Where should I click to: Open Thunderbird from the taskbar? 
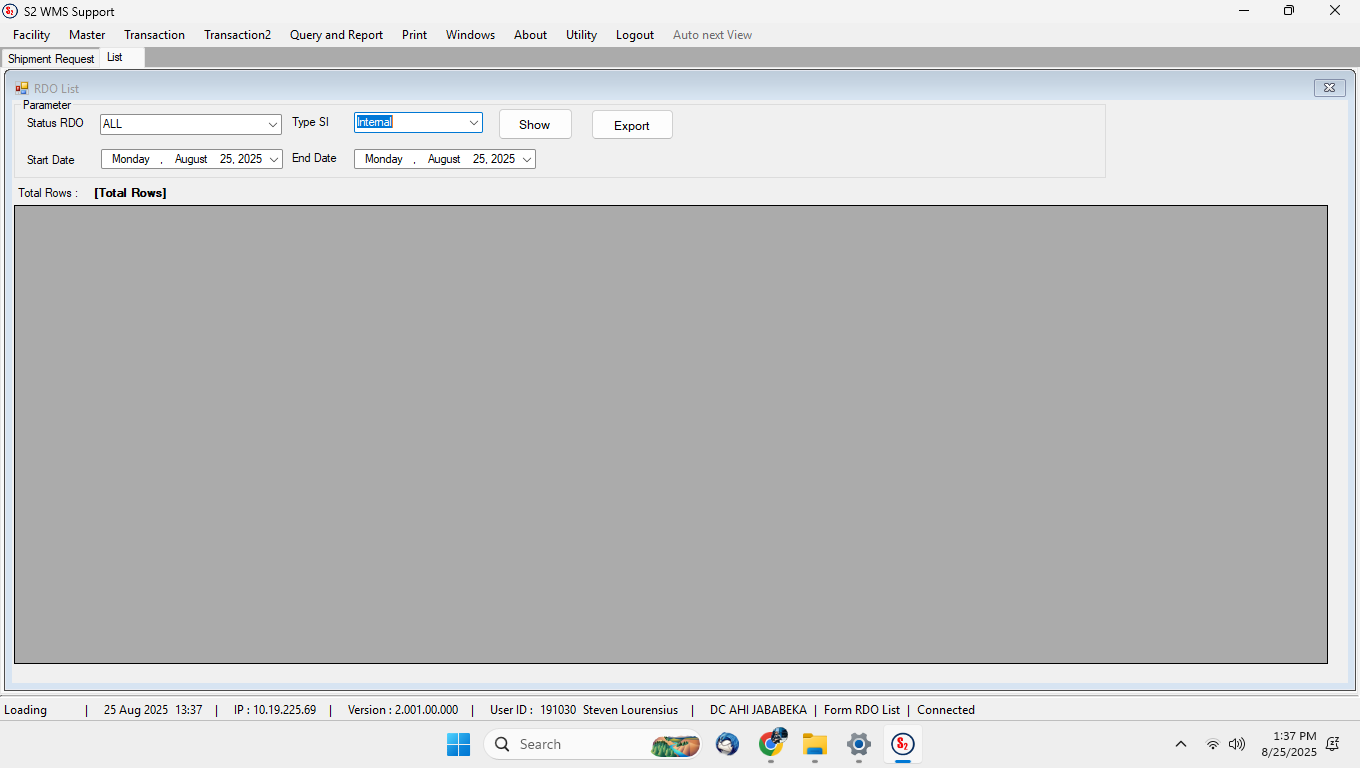(x=727, y=744)
